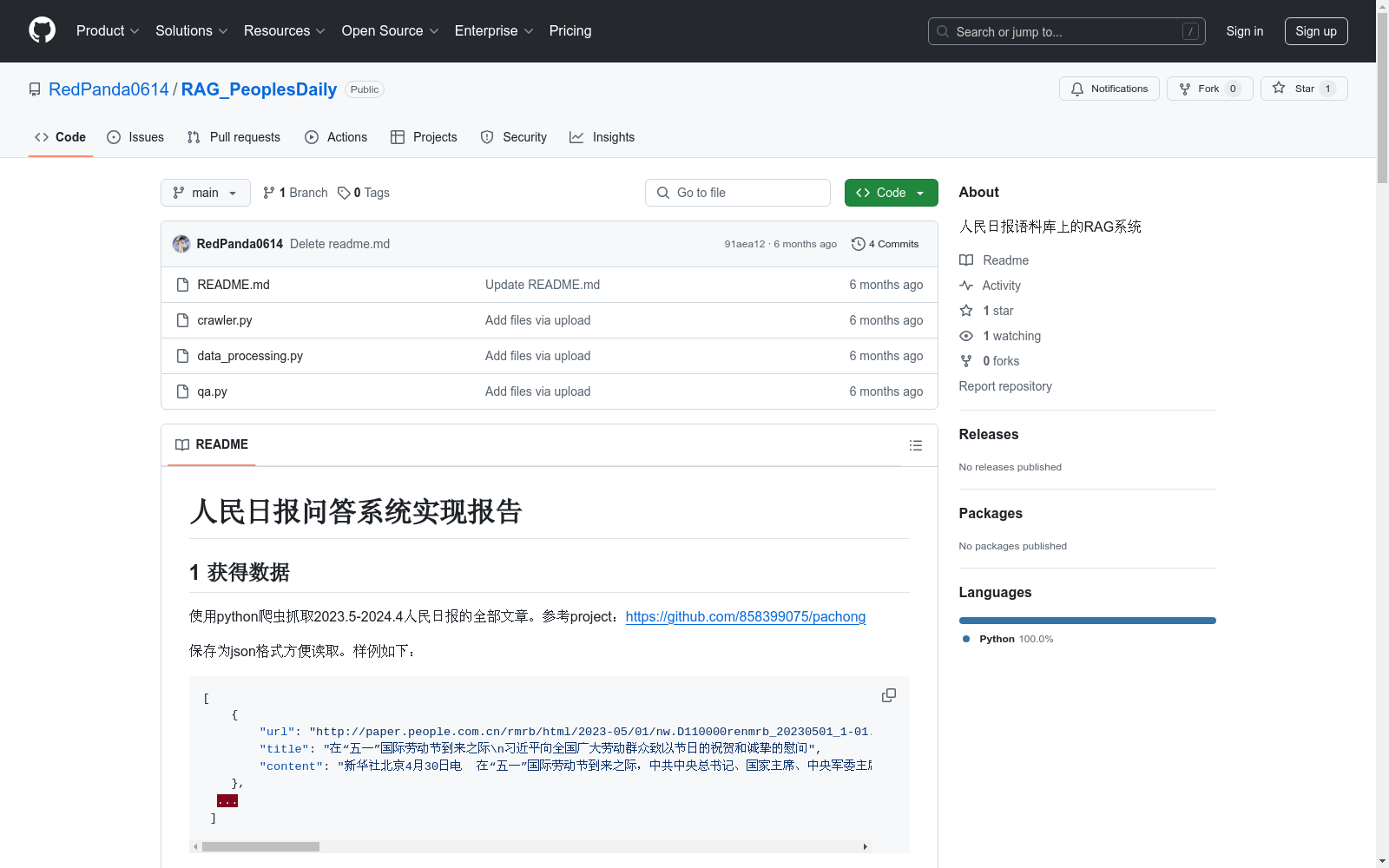This screenshot has height=868, width=1389.
Task: Expand the Solutions menu
Action: point(191,30)
